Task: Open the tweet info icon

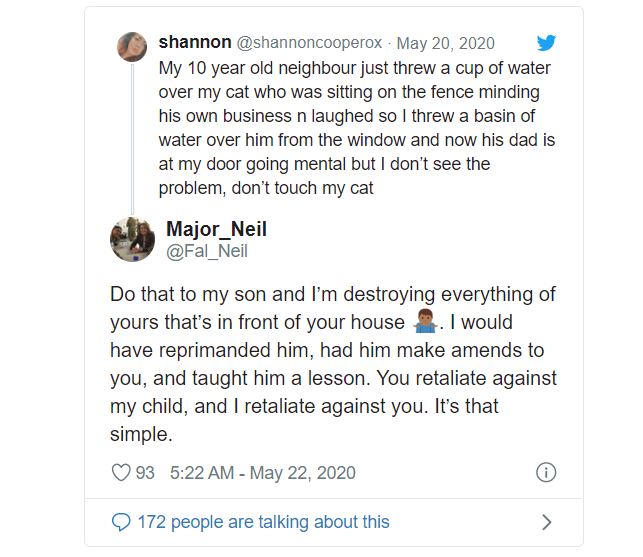Action: pyautogui.click(x=546, y=473)
